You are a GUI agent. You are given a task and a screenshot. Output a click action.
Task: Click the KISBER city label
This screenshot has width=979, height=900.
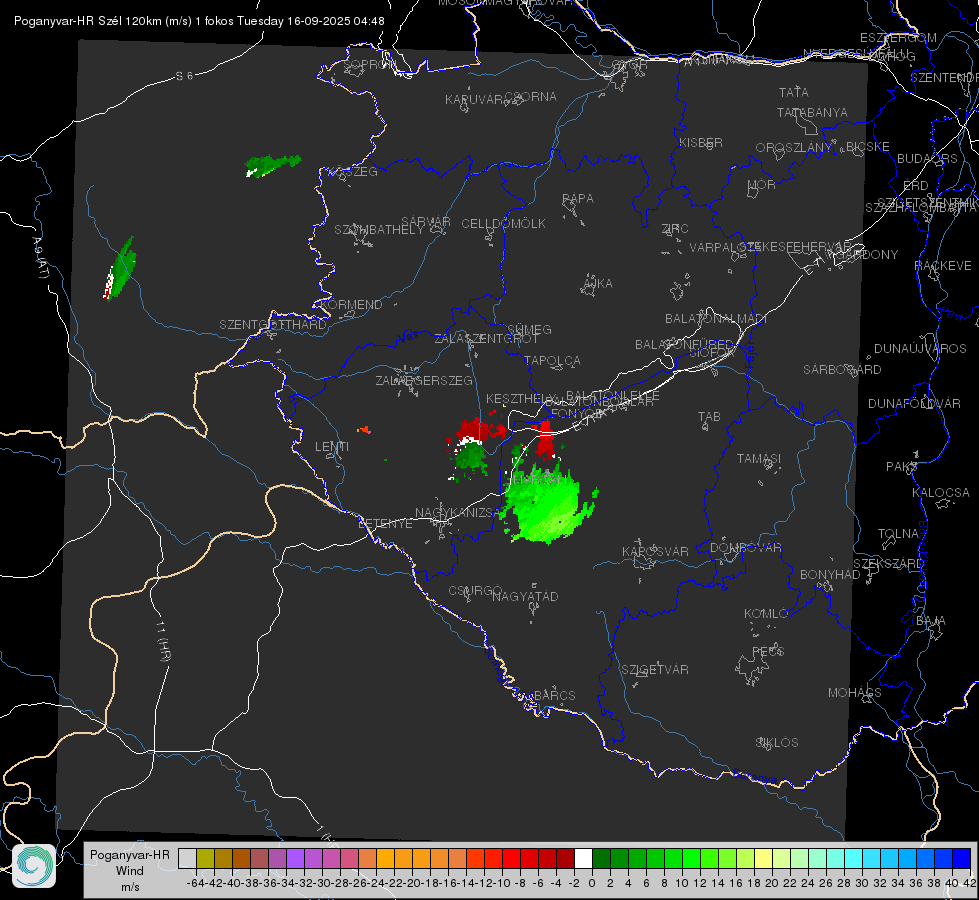tap(701, 142)
